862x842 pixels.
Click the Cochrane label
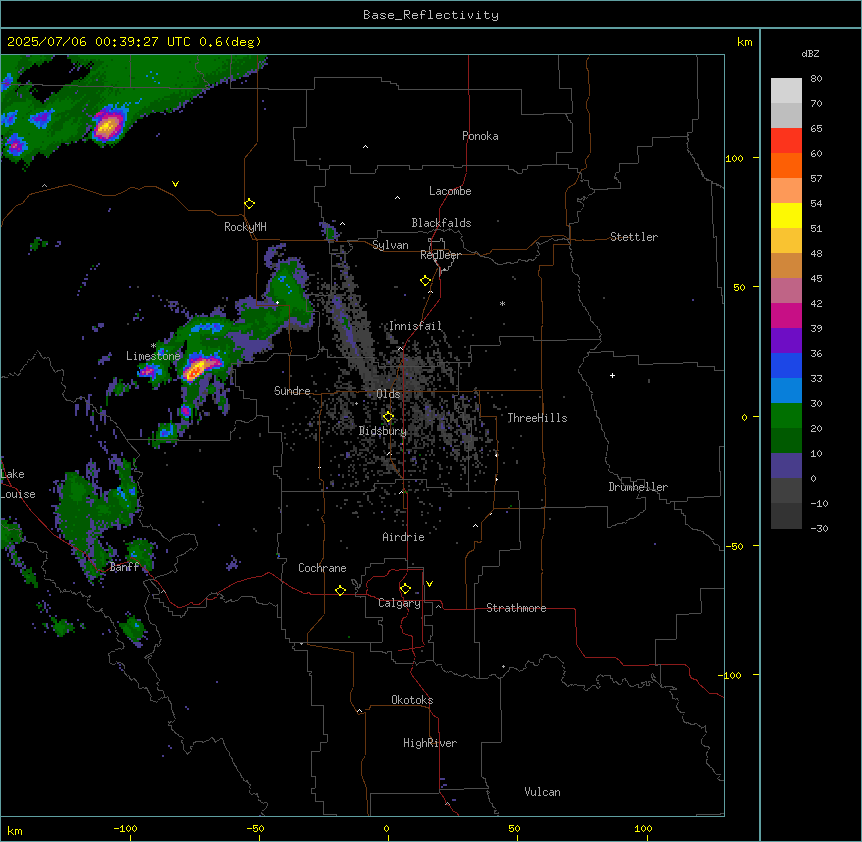coord(322,568)
